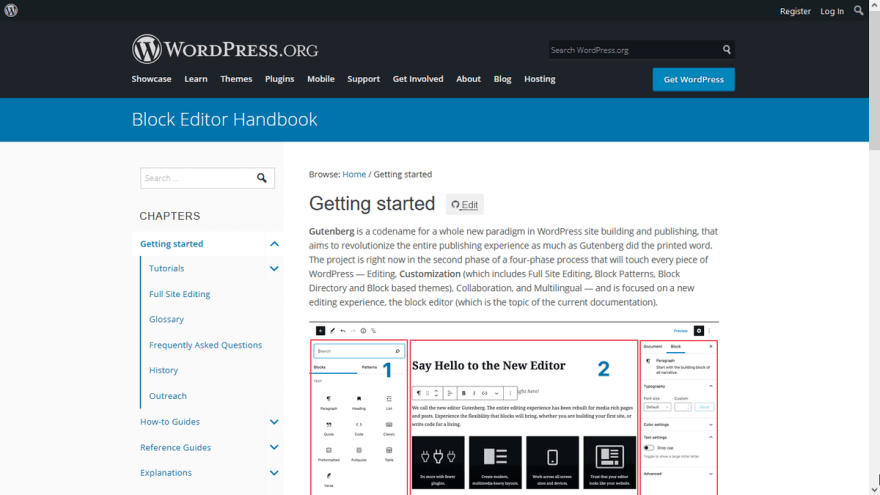Open the History link
The width and height of the screenshot is (880, 495).
163,370
